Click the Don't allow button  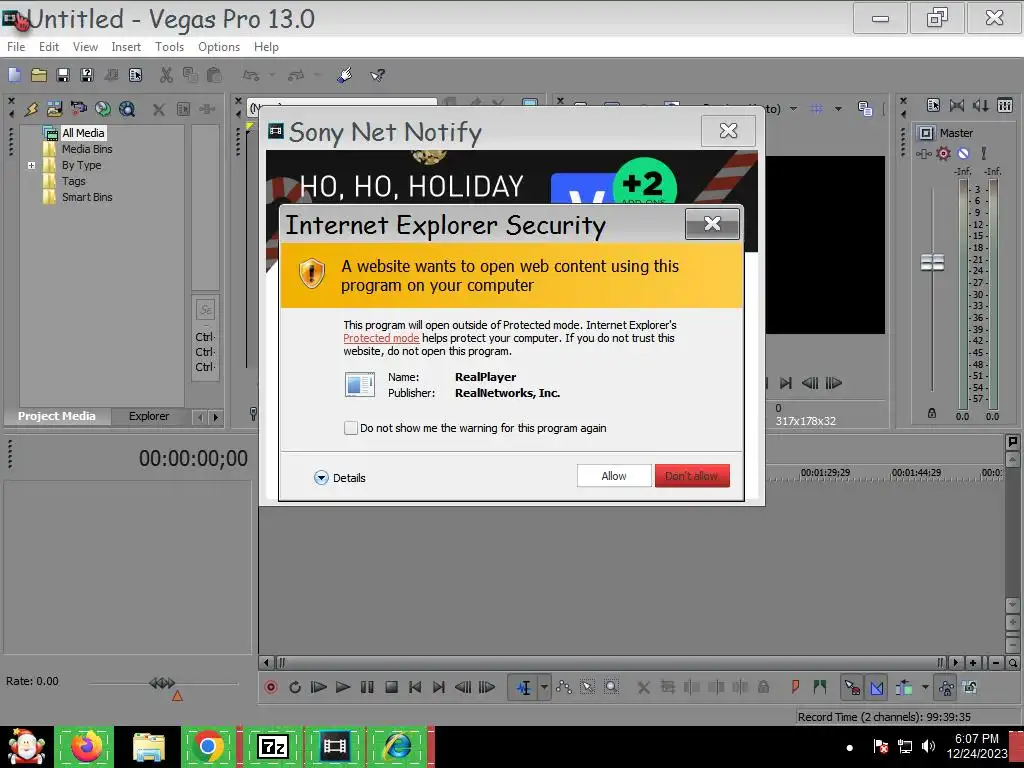(692, 476)
